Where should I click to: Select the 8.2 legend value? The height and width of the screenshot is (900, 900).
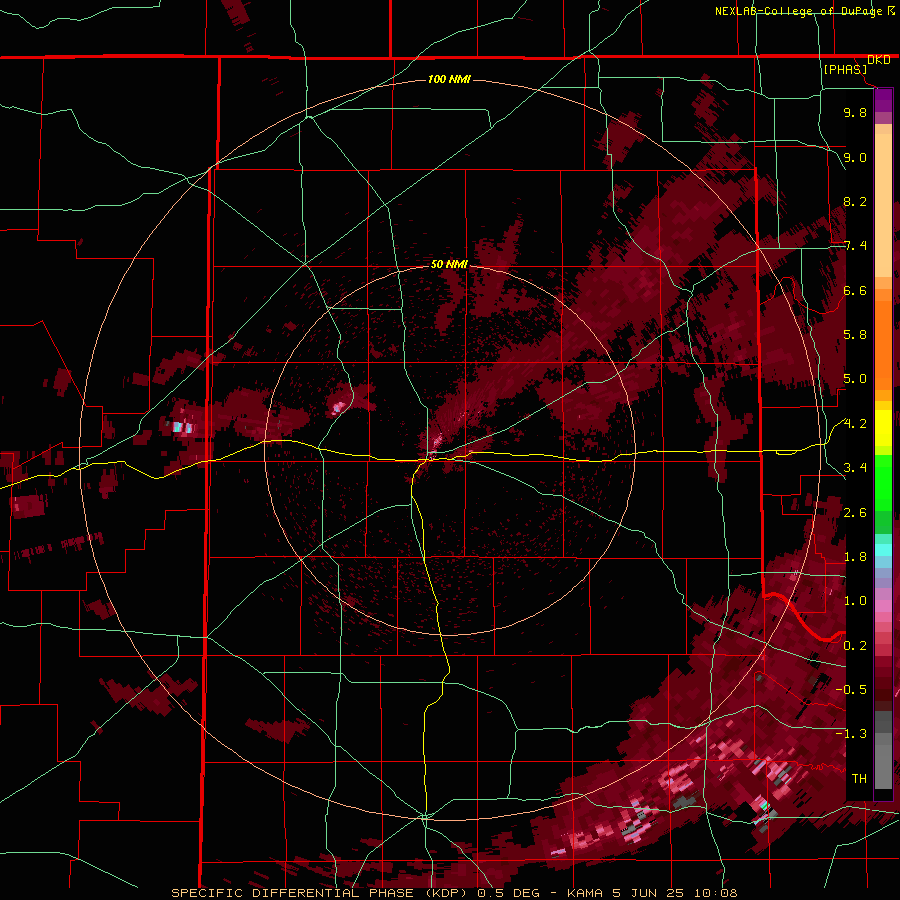tap(855, 201)
